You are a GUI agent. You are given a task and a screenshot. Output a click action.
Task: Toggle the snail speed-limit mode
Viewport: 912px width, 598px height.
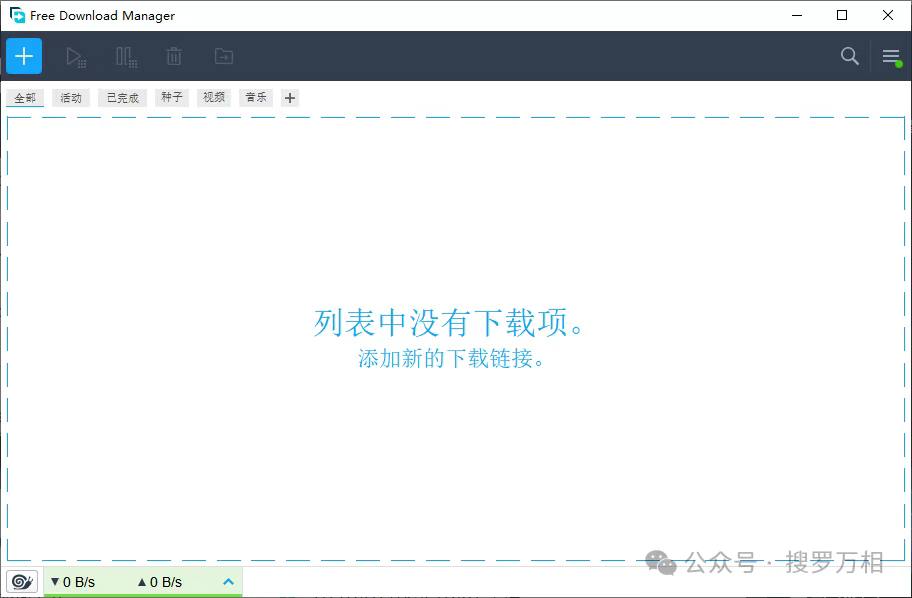[21, 580]
